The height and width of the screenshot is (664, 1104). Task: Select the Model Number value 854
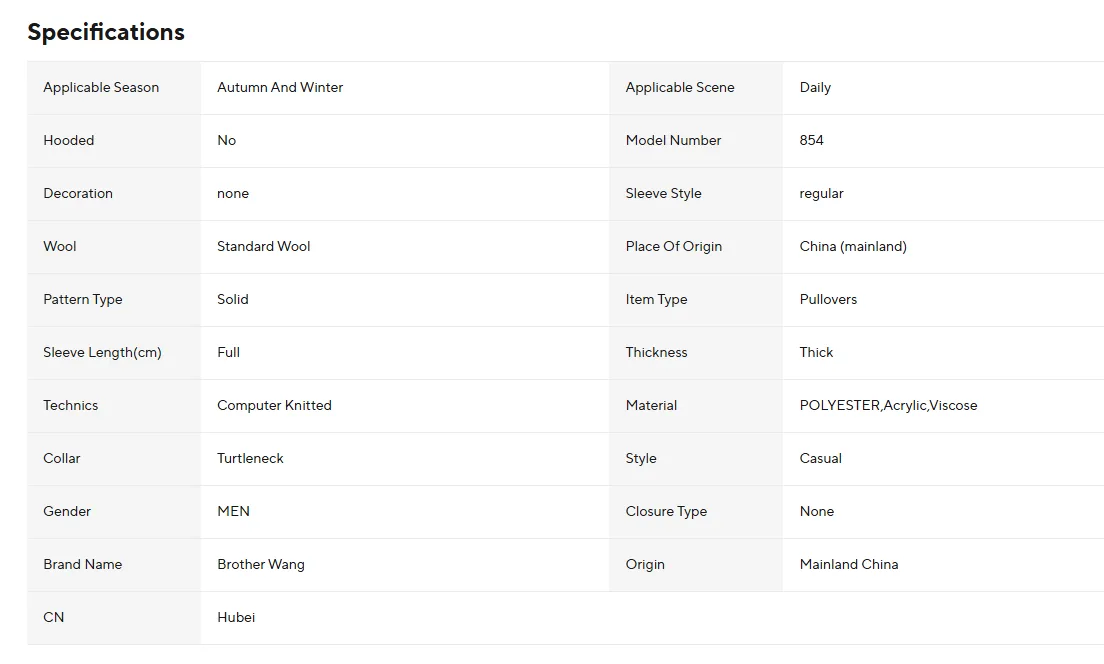811,141
